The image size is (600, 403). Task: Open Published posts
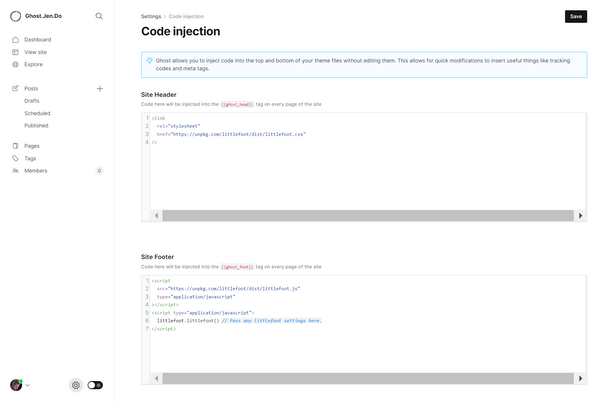(x=36, y=126)
